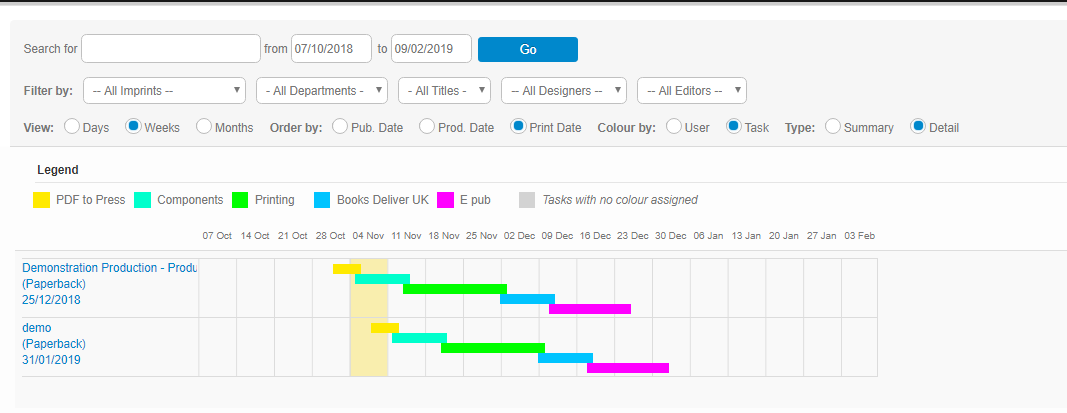Open the All Titles dropdown

click(x=444, y=91)
